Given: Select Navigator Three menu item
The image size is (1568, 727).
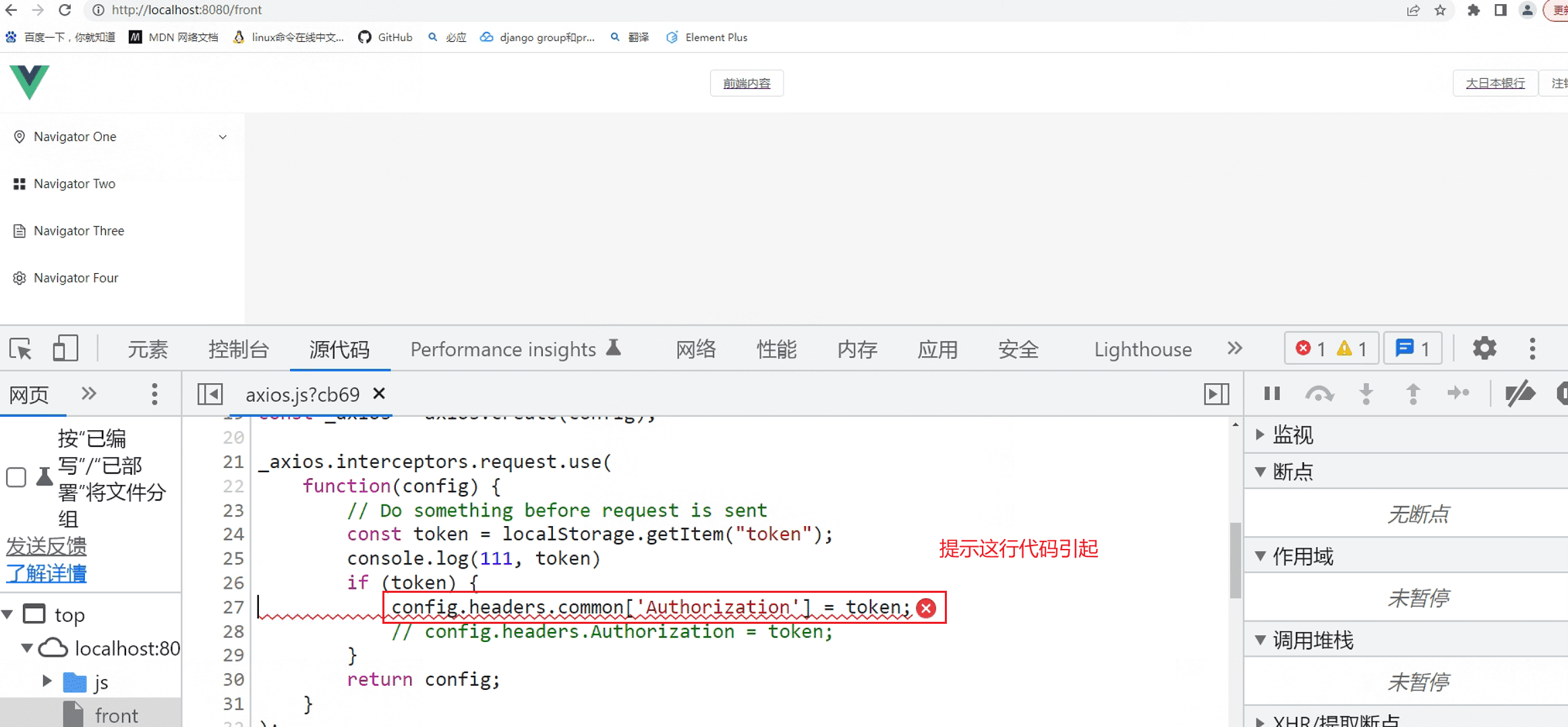Looking at the screenshot, I should (122, 231).
